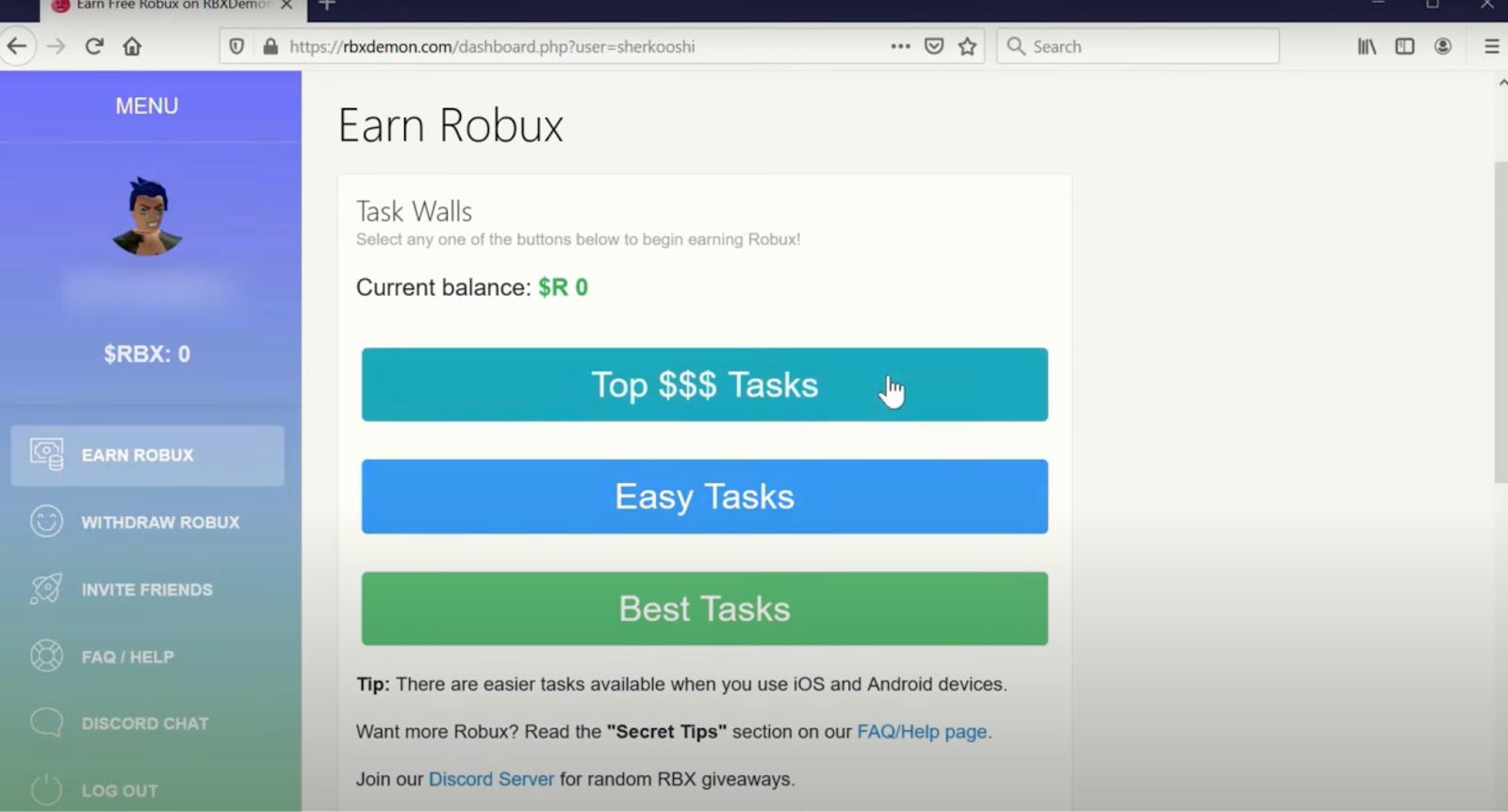The width and height of the screenshot is (1508, 812).
Task: Click the MENU header in sidebar
Action: click(147, 106)
